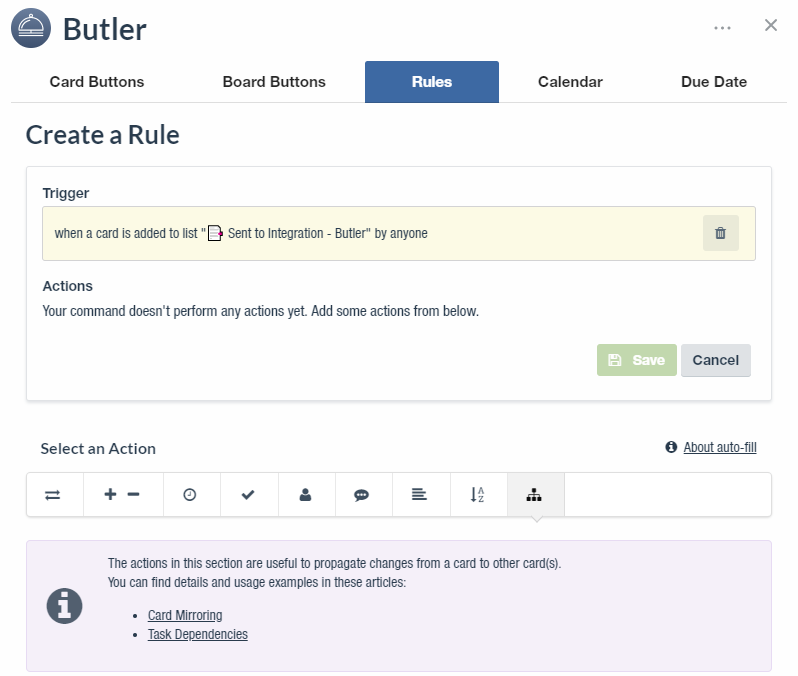This screenshot has width=798, height=676.
Task: Open the Fields lines actions tab
Action: [x=421, y=494]
